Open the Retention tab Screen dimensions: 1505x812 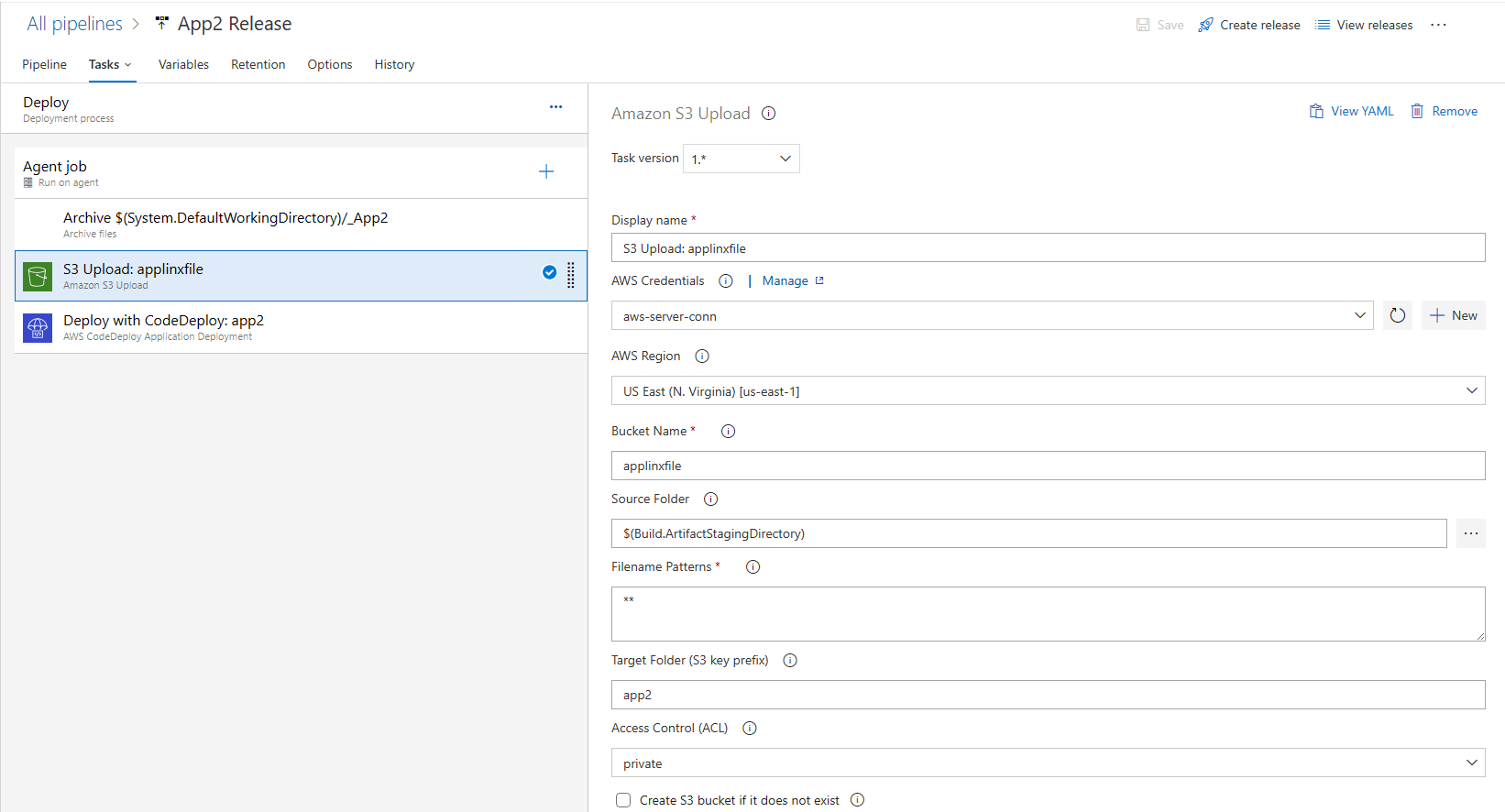coord(258,64)
